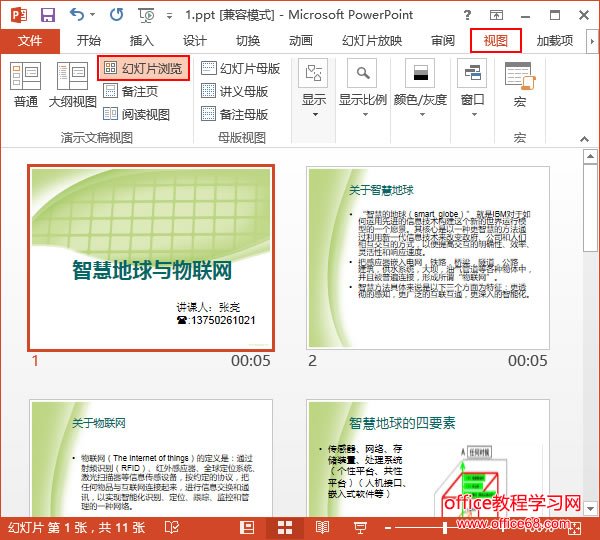Viewport: 600px width, 540px height.
Task: Click the vertical scrollbar thumb
Action: [590, 208]
